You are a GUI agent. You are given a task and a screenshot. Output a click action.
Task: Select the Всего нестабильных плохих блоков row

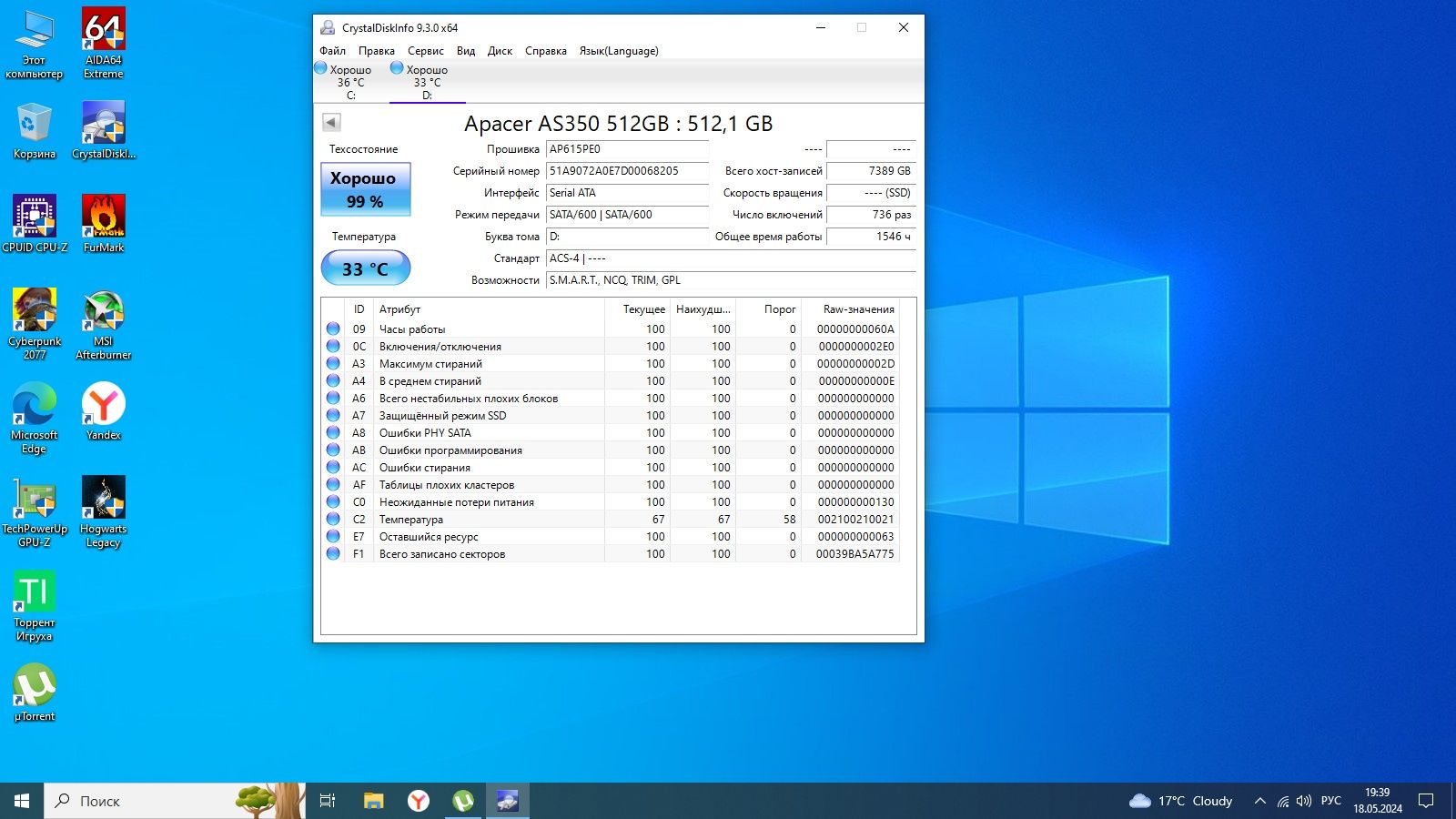coord(611,399)
